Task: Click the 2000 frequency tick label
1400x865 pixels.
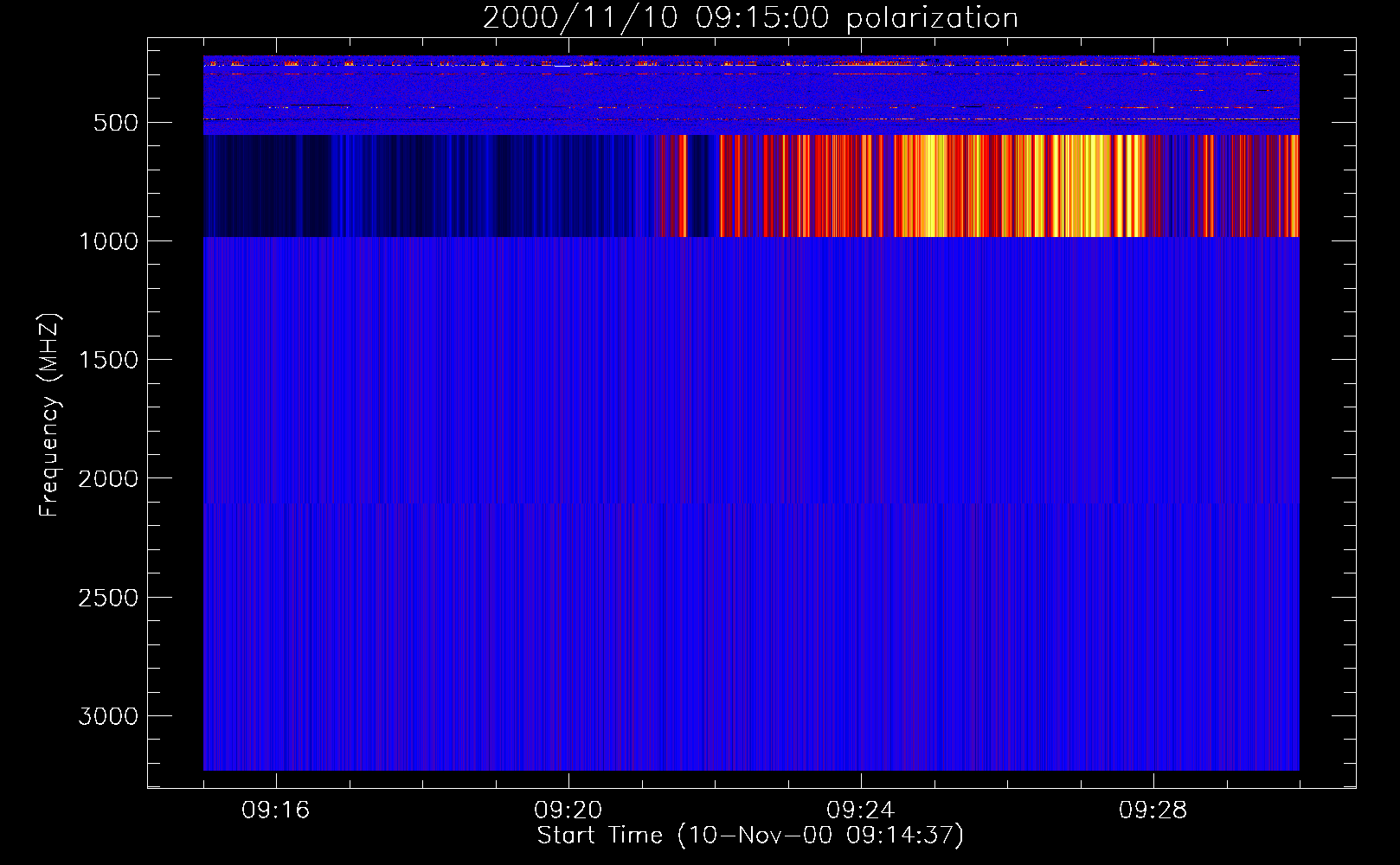Action: [x=108, y=479]
